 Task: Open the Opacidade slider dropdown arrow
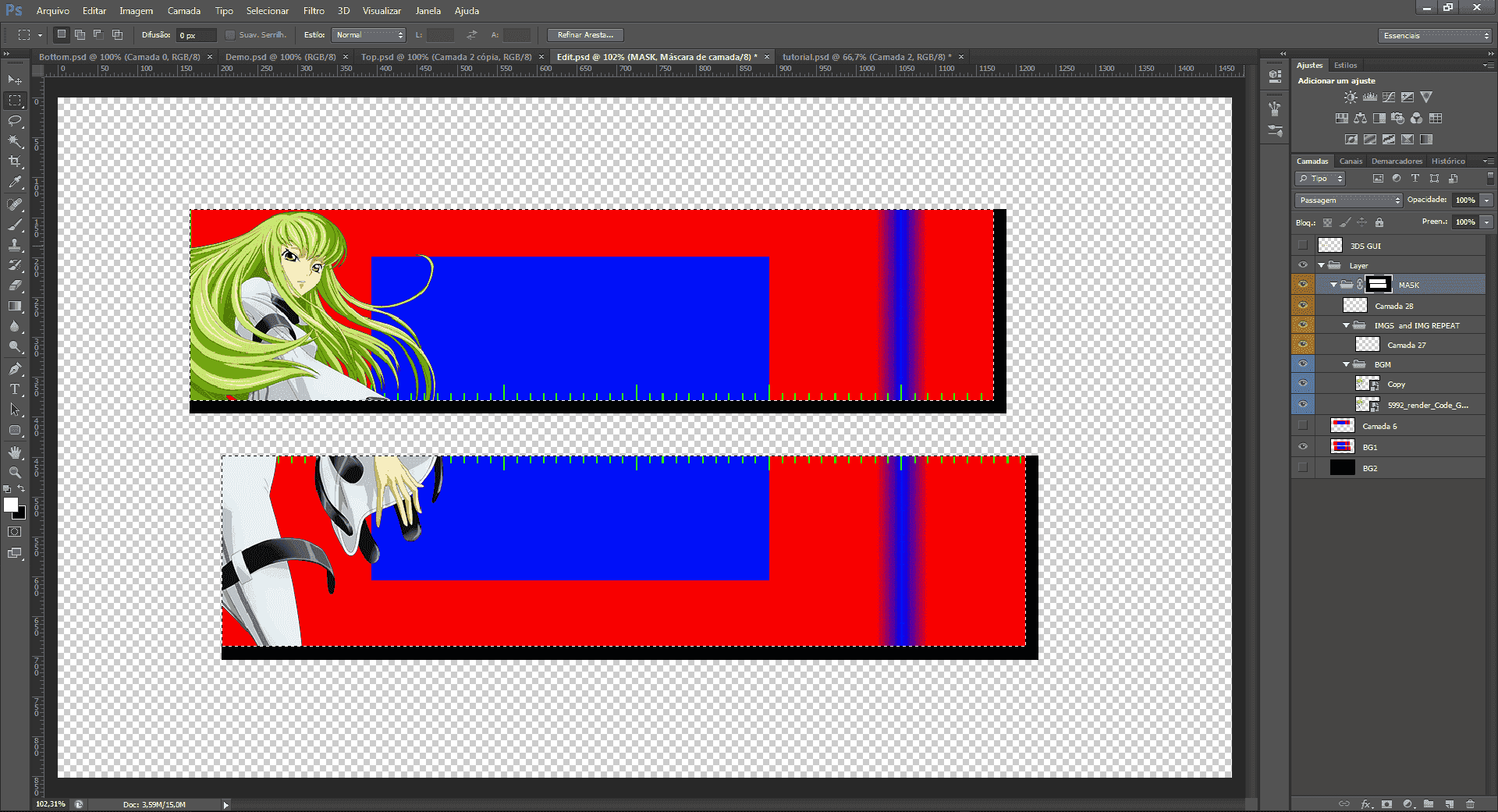[x=1487, y=200]
